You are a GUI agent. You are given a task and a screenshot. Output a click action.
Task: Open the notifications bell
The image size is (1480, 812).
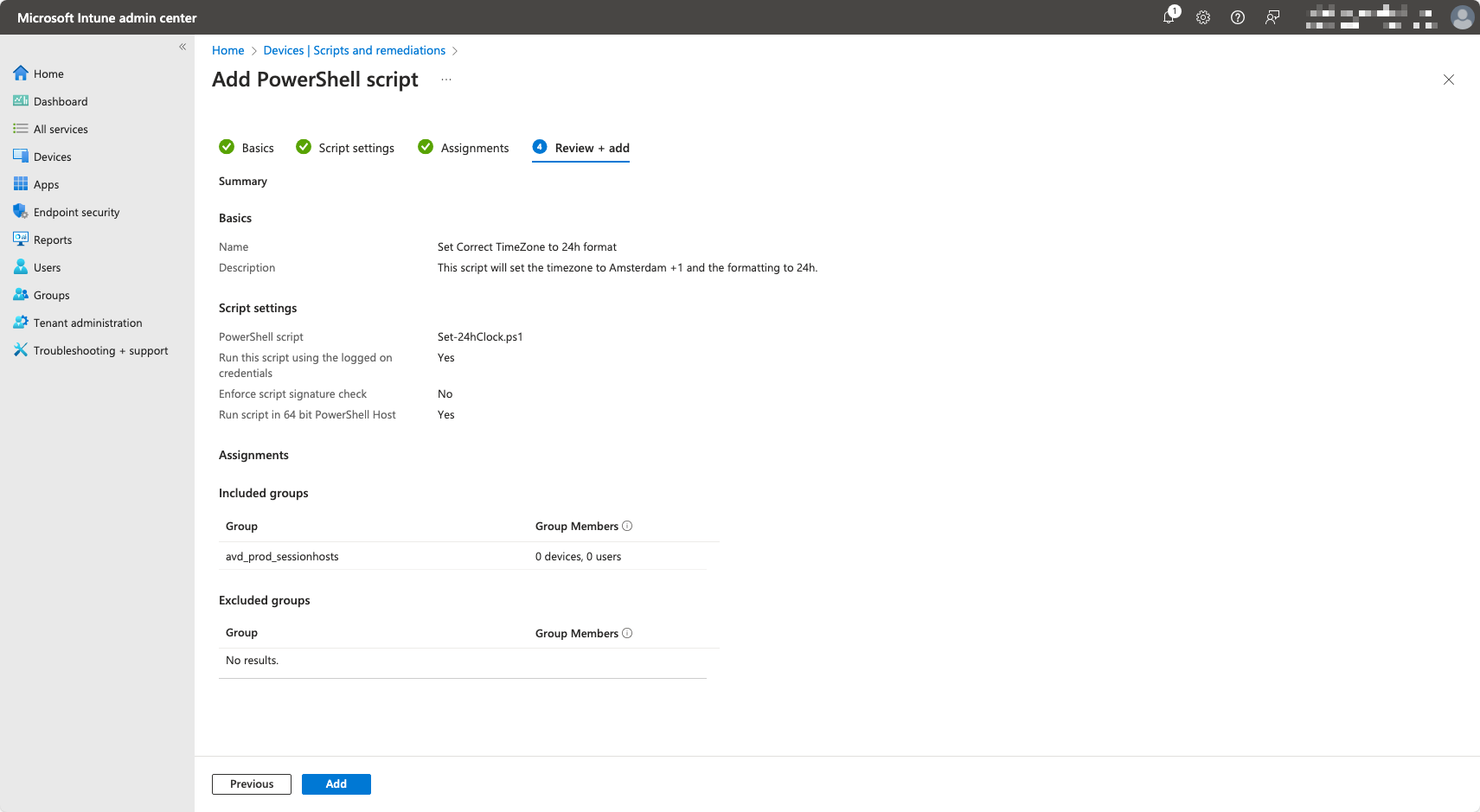tap(1169, 17)
